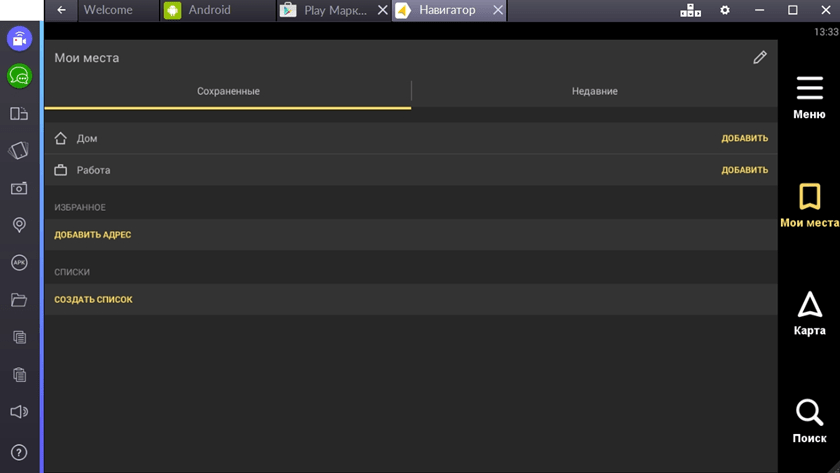Click the pencil edit icon in Мои места
Screen dimensions: 840x473
pos(760,58)
